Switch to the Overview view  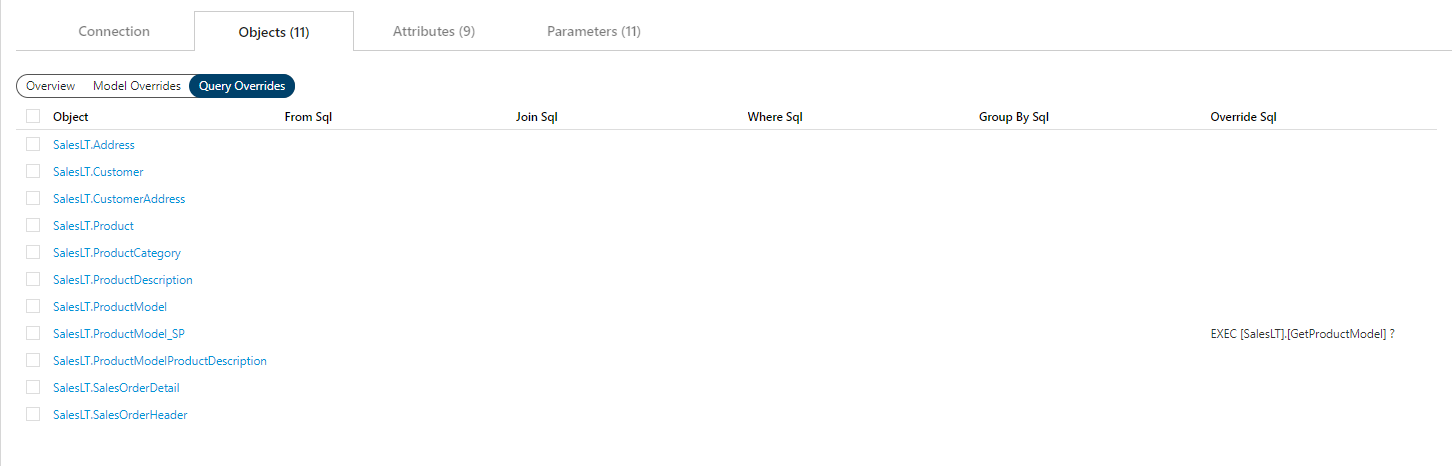coord(50,86)
